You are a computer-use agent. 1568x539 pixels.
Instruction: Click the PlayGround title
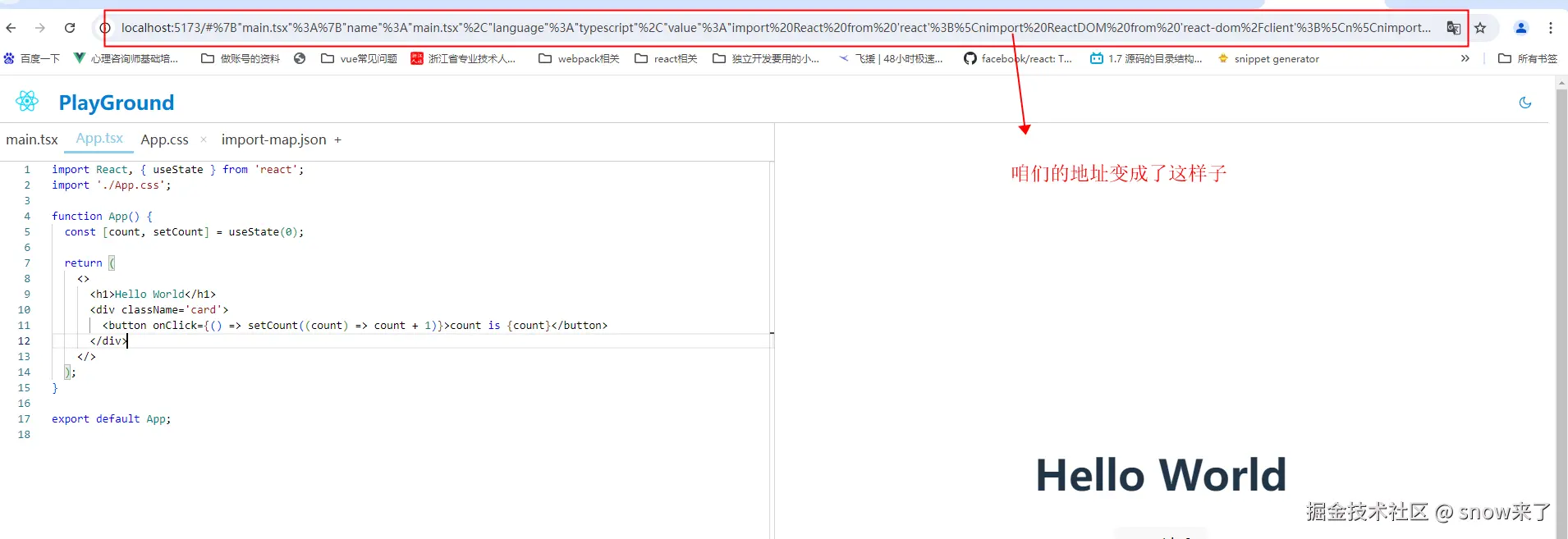[x=117, y=103]
